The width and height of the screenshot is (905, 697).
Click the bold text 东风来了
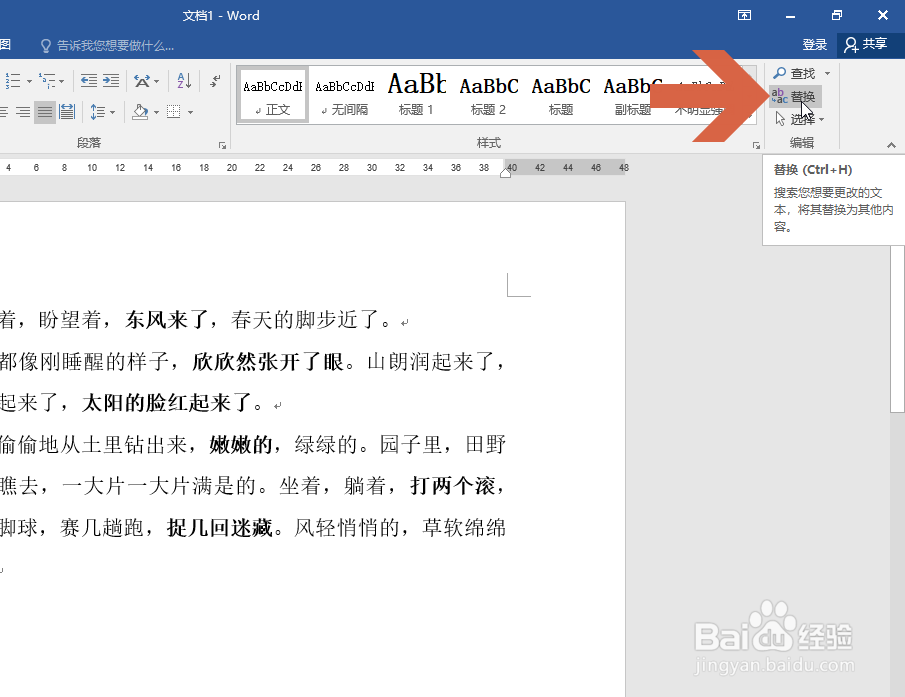click(167, 320)
